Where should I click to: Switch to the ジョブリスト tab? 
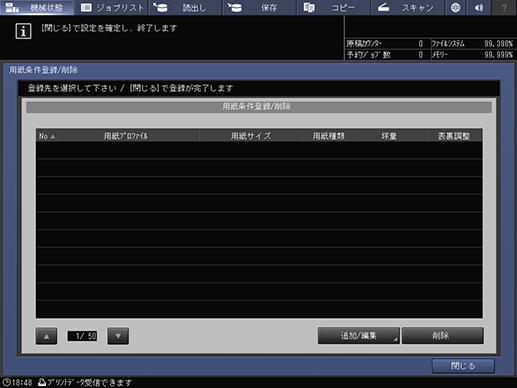coord(111,7)
